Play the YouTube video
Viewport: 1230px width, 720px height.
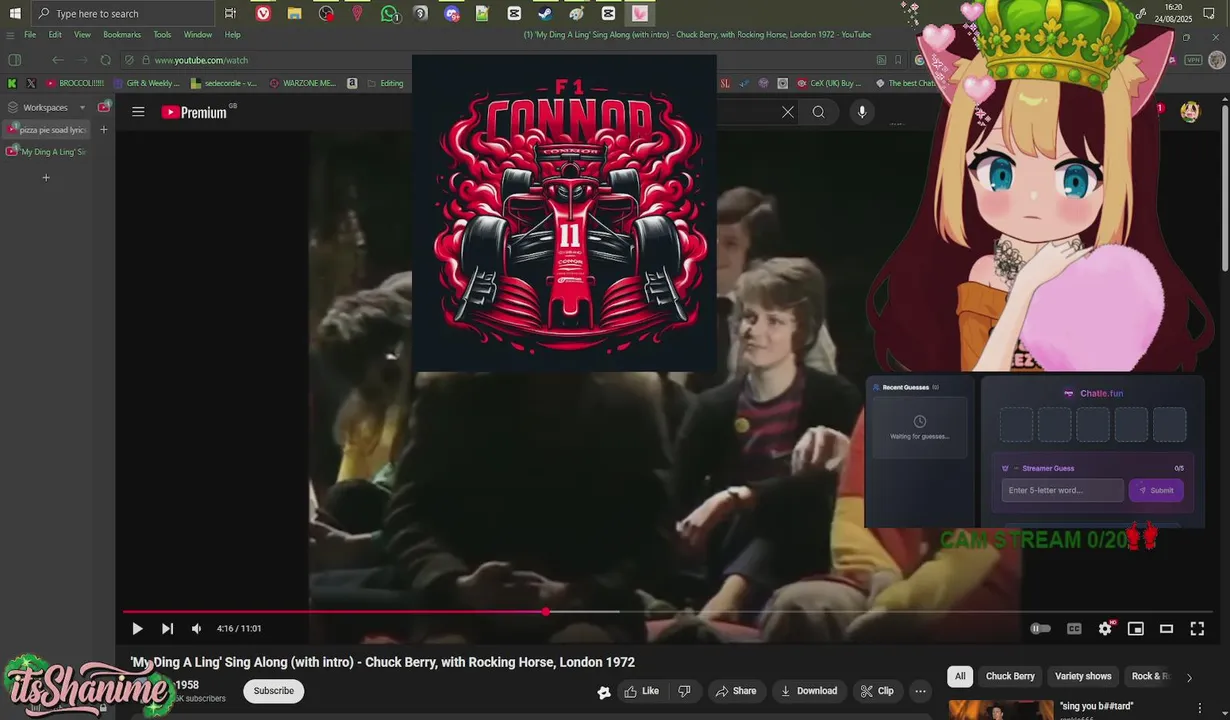pos(137,629)
